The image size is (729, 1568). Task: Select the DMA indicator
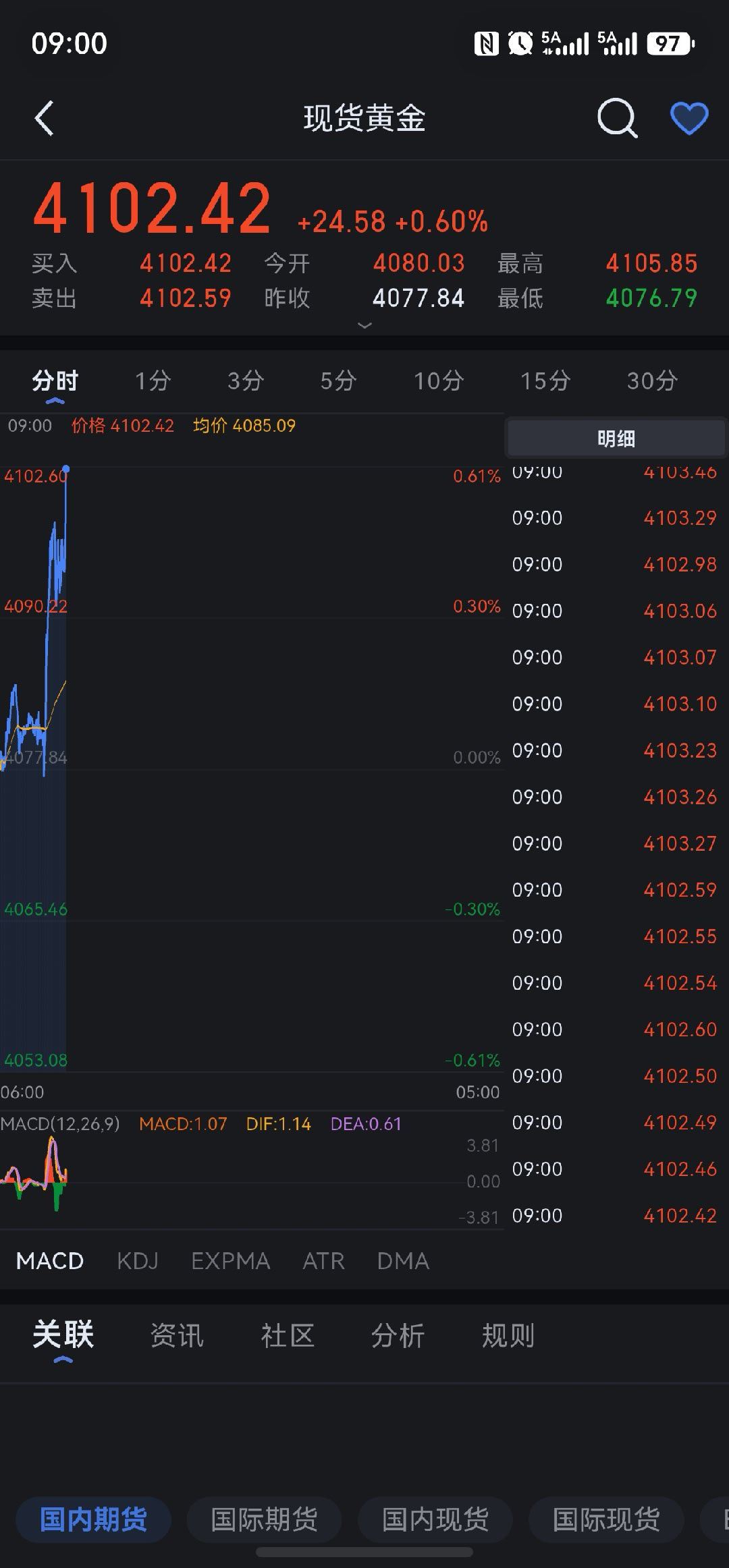pyautogui.click(x=403, y=1260)
